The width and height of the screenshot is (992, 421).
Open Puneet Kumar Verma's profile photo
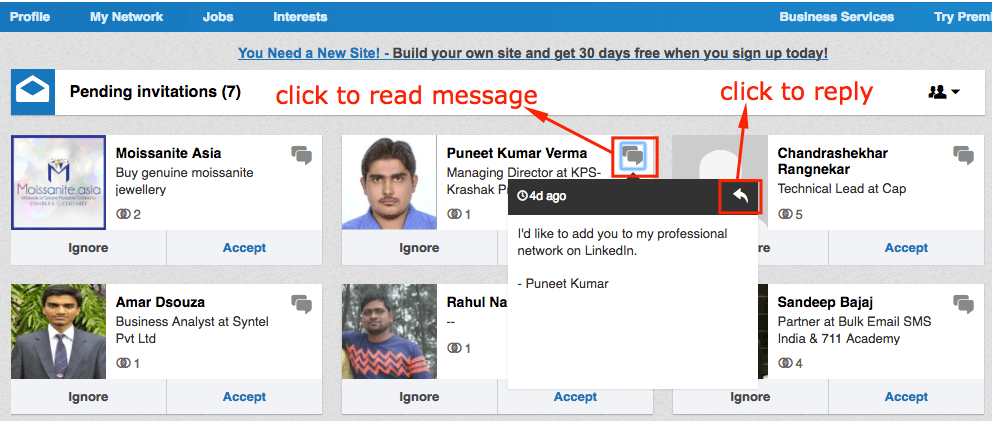tap(389, 182)
